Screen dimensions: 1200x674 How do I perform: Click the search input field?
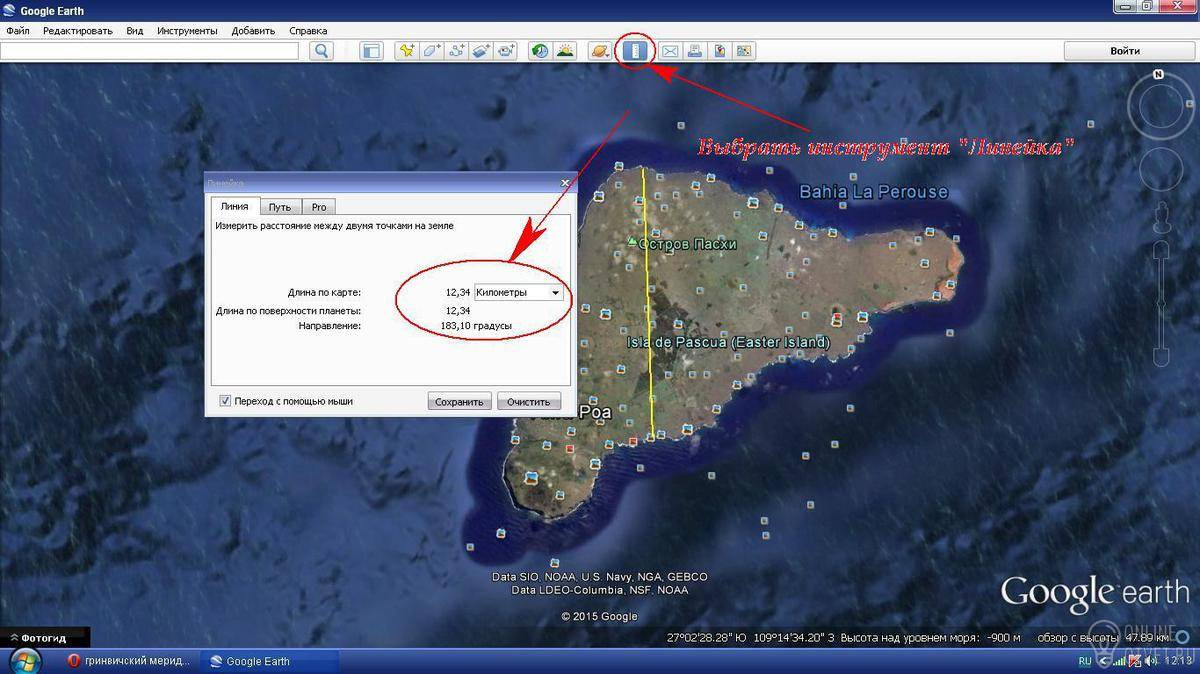click(x=150, y=51)
